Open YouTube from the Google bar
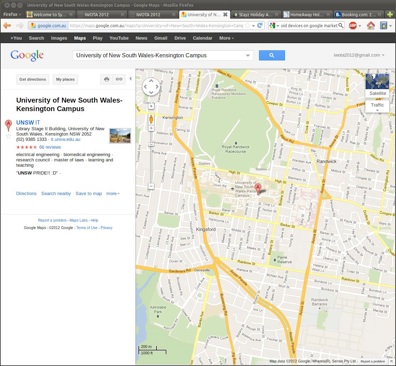The width and height of the screenshot is (396, 366). coord(119,38)
